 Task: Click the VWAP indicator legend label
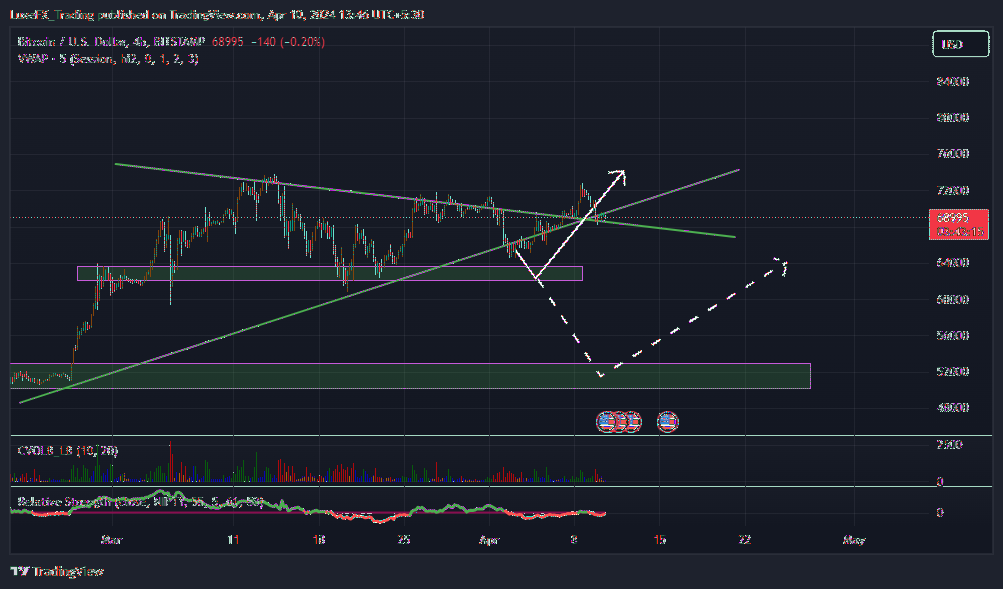pyautogui.click(x=107, y=59)
